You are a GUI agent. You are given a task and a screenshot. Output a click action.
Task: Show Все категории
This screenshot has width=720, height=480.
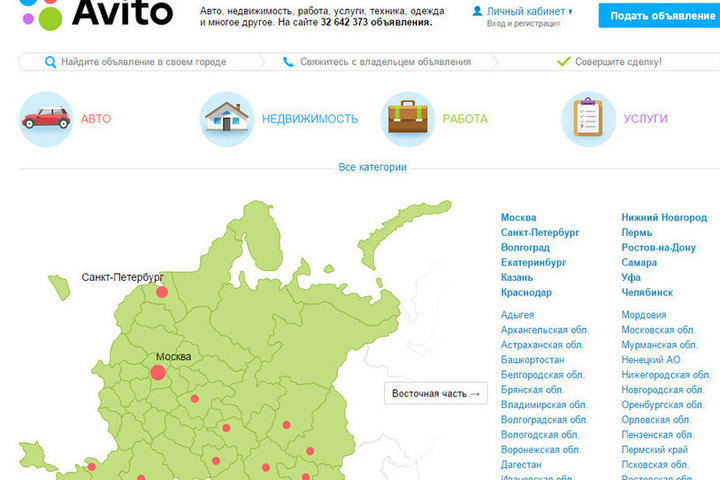372,167
